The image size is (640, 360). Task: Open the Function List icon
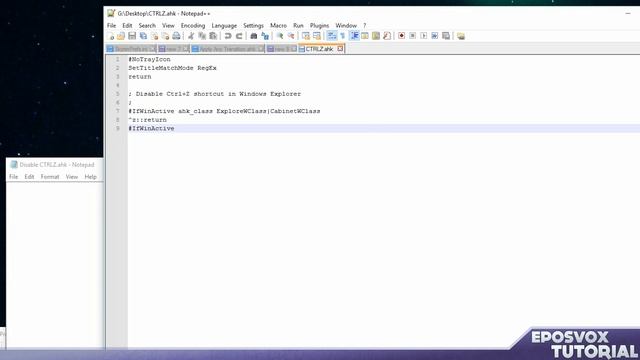[387, 36]
